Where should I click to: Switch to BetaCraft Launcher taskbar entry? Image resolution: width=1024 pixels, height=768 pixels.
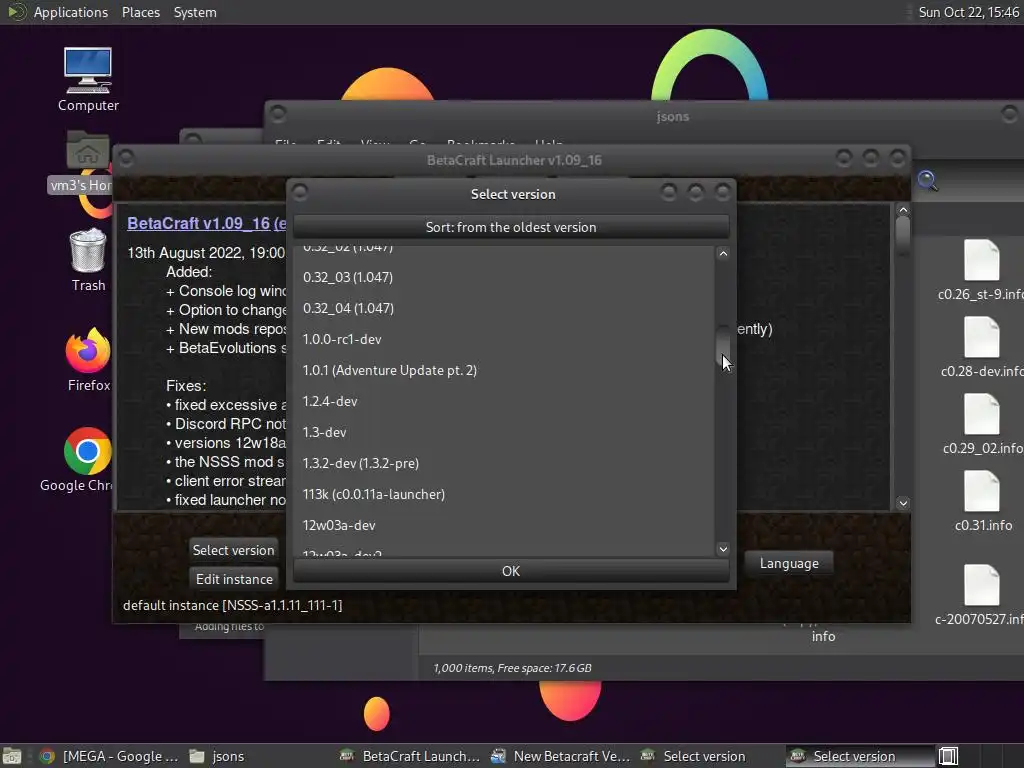(410, 756)
